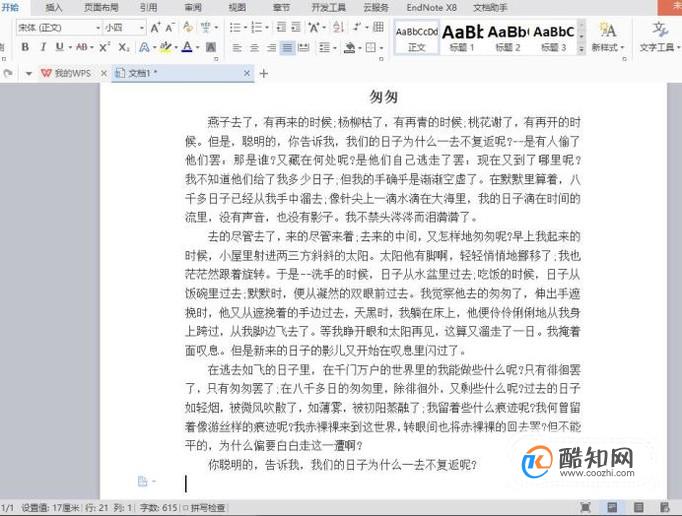This screenshot has height=516, width=682.
Task: Toggle strikethrough AB formatting
Action: click(82, 47)
